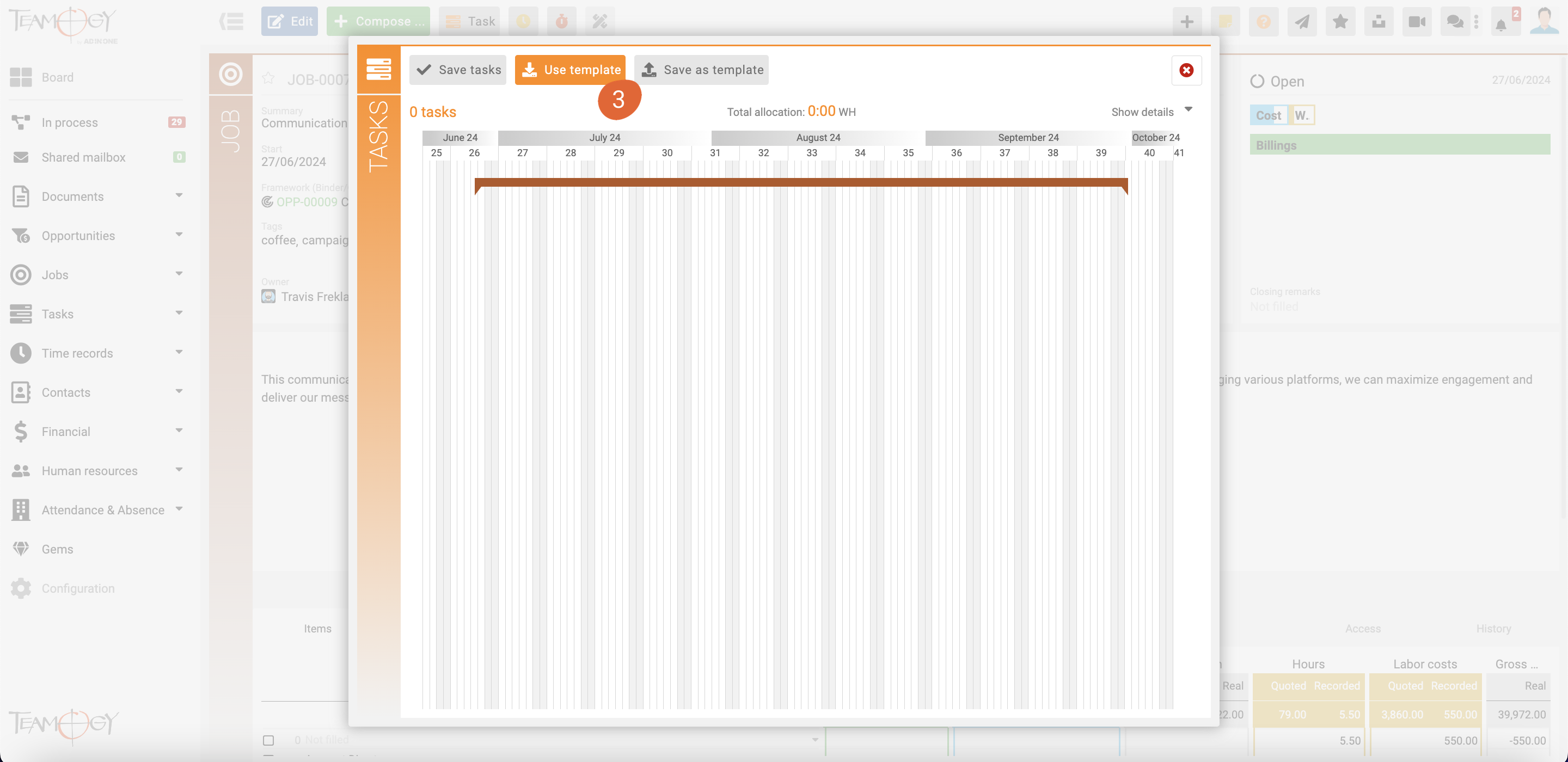The height and width of the screenshot is (762, 1568).
Task: Open the chat bubbles icon
Action: coord(1454,22)
